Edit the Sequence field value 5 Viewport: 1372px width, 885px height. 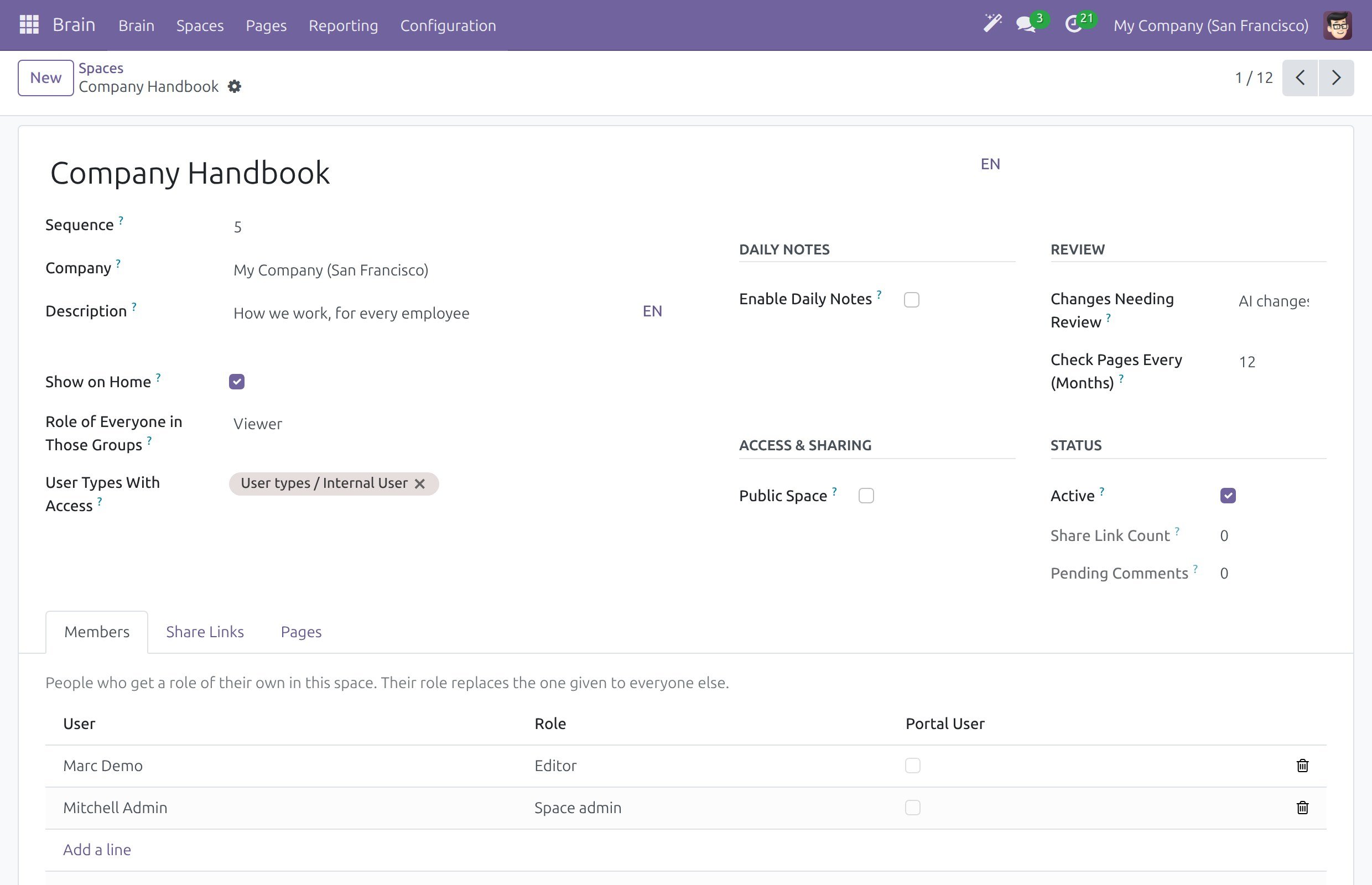447,227
